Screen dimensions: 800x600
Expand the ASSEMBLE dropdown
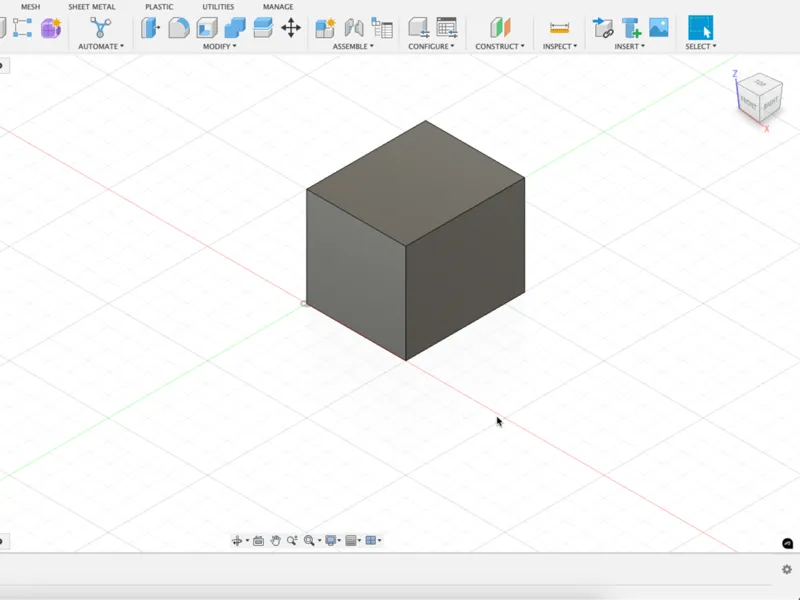point(353,46)
